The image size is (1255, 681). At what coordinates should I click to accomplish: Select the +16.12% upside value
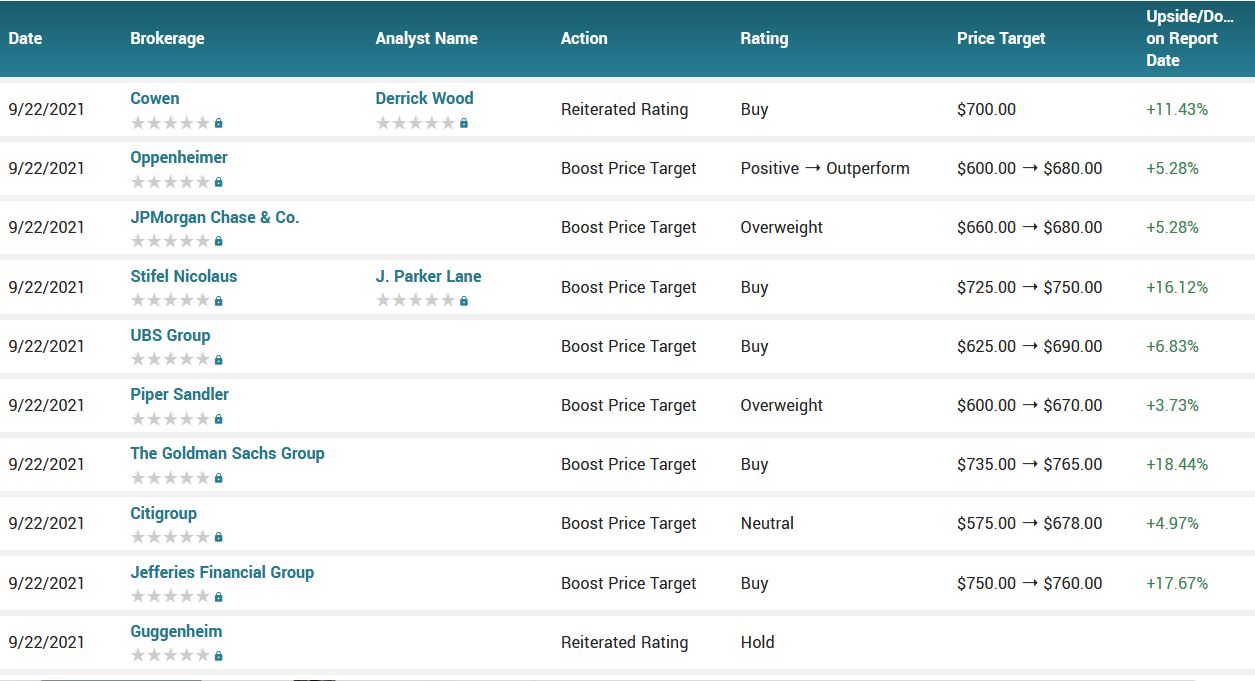click(1177, 287)
